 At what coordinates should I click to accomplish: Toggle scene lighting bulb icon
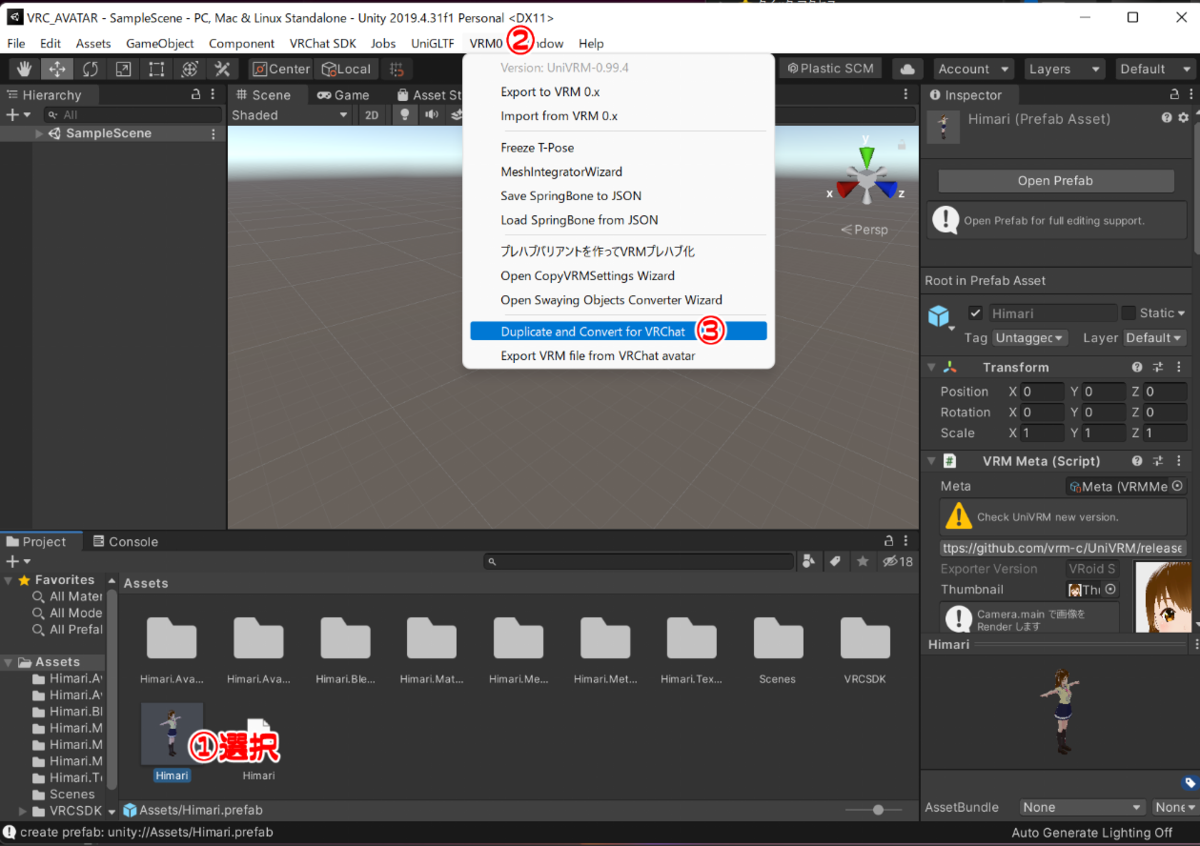405,115
